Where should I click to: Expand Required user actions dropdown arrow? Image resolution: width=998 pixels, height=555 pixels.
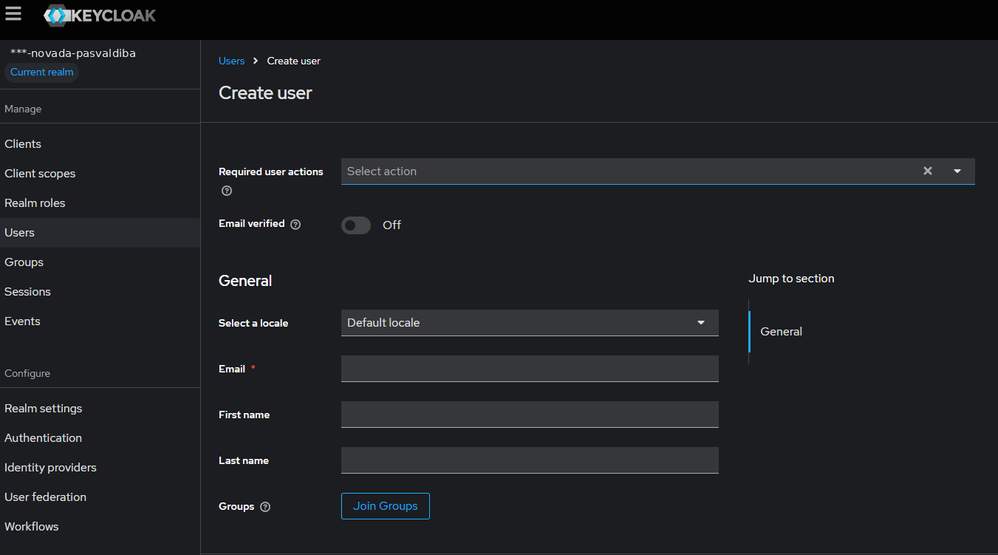957,171
